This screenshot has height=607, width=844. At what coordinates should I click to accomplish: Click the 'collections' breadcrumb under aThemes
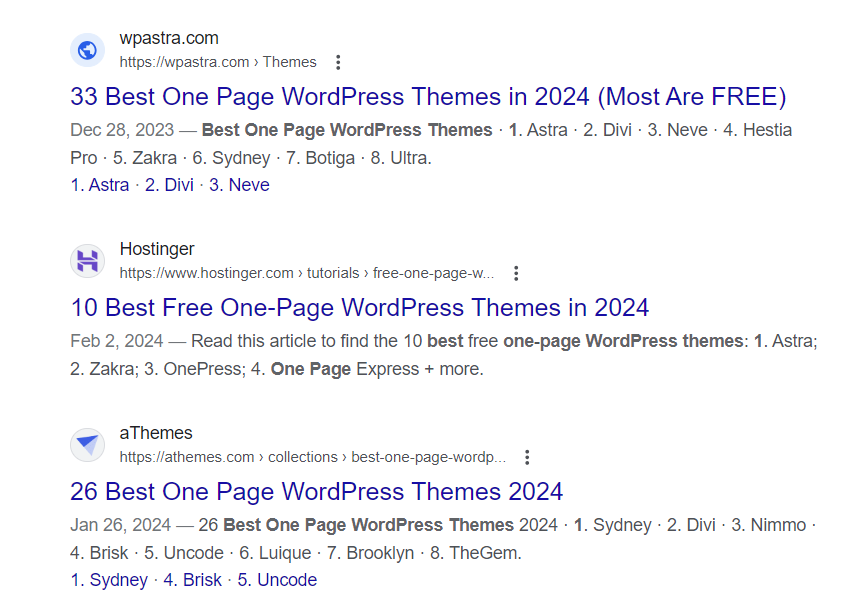pyautogui.click(x=302, y=456)
